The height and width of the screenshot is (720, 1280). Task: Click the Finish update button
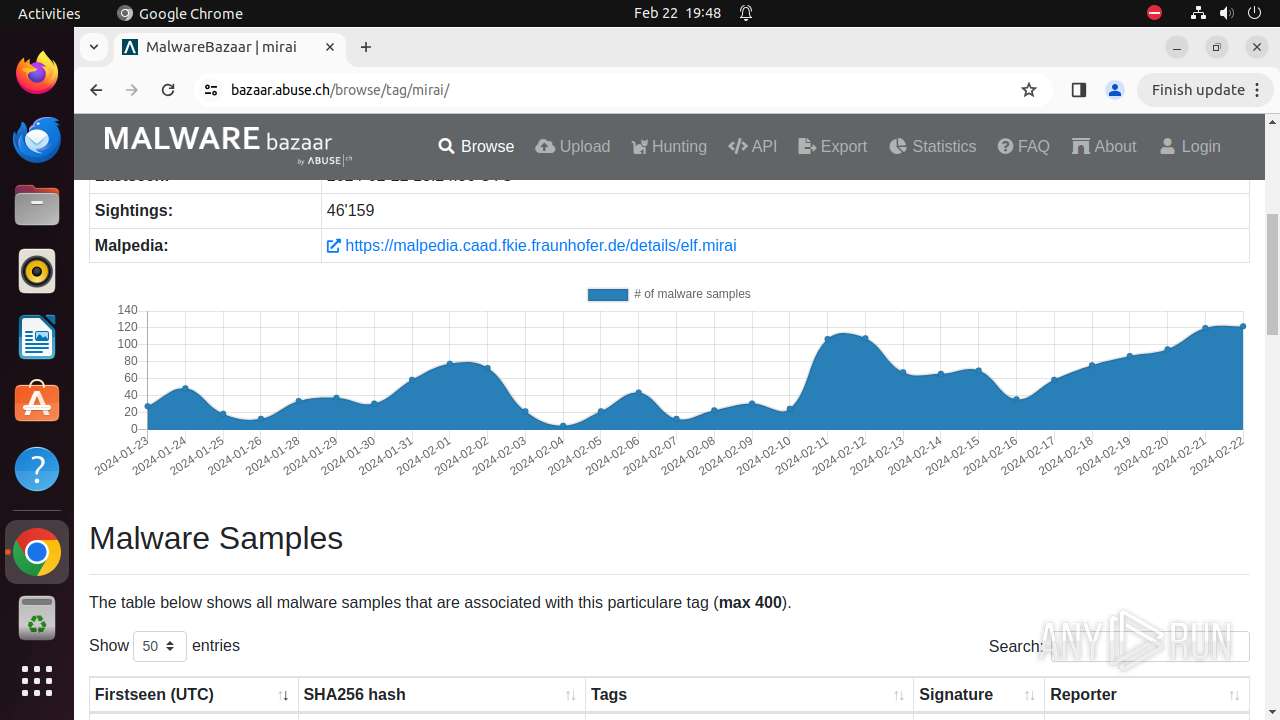1205,90
